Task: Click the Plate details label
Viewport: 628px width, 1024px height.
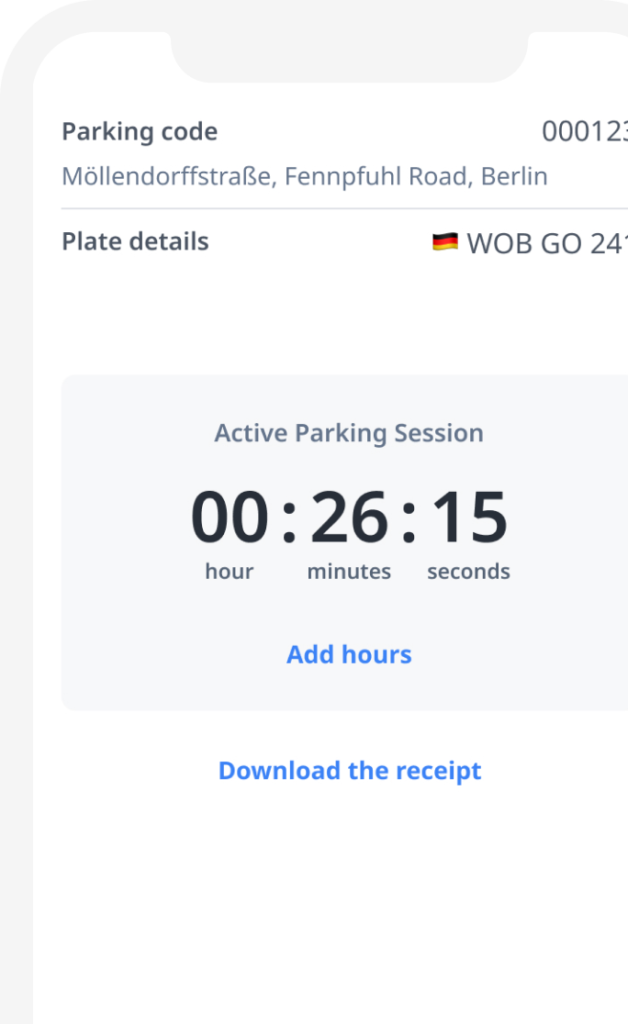Action: pyautogui.click(x=135, y=242)
